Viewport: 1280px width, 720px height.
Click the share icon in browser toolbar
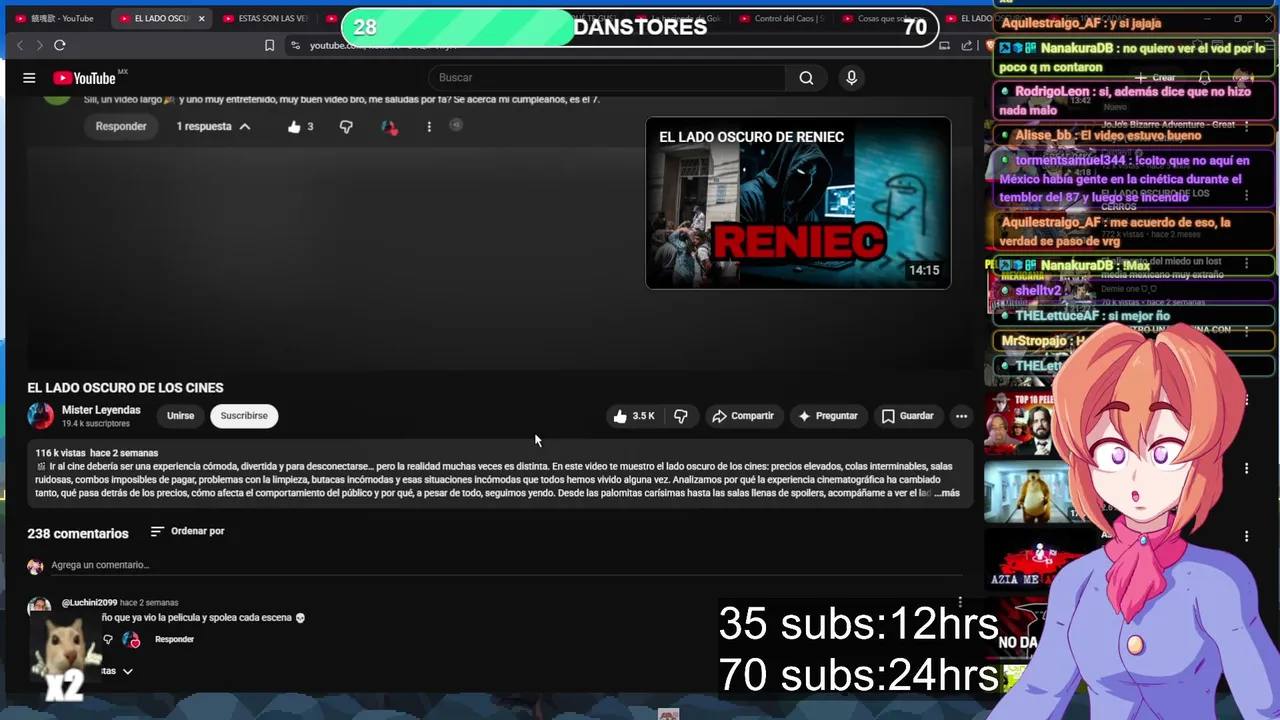click(967, 45)
